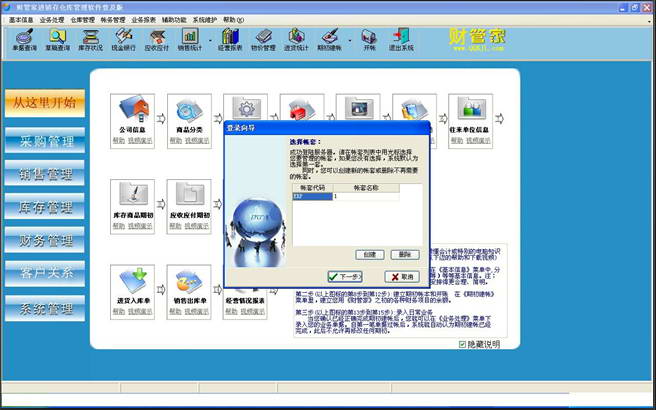Viewport: 656px width, 410px height.
Task: Open the 经营报表 toolbar icon
Action: (230, 40)
